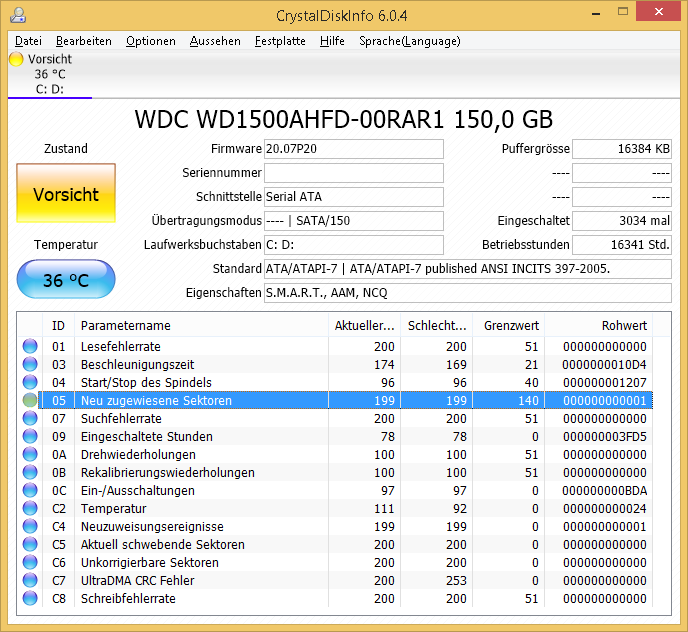Click the status dot for UltraDMA CRC Fehler
The height and width of the screenshot is (632, 688).
(x=30, y=580)
